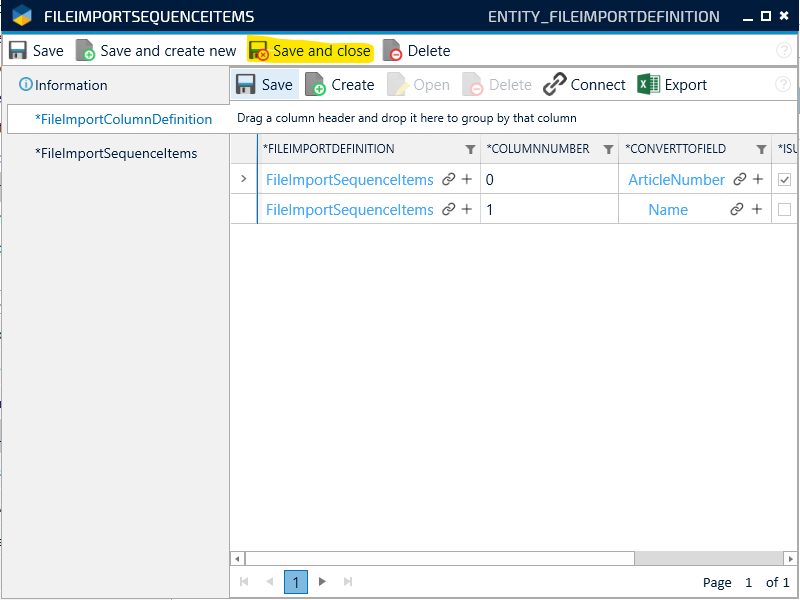Open filter for COLUMNNUMBER column
This screenshot has width=800, height=600.
tap(607, 150)
